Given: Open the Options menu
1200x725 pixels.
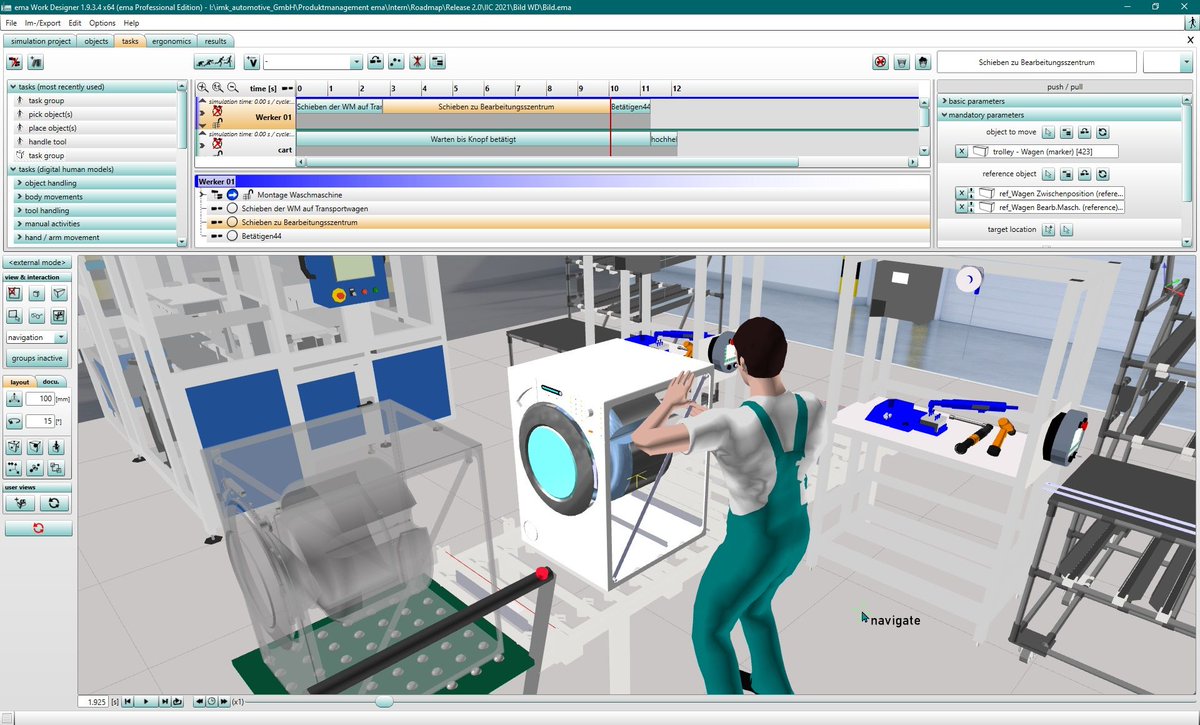Looking at the screenshot, I should pyautogui.click(x=101, y=22).
